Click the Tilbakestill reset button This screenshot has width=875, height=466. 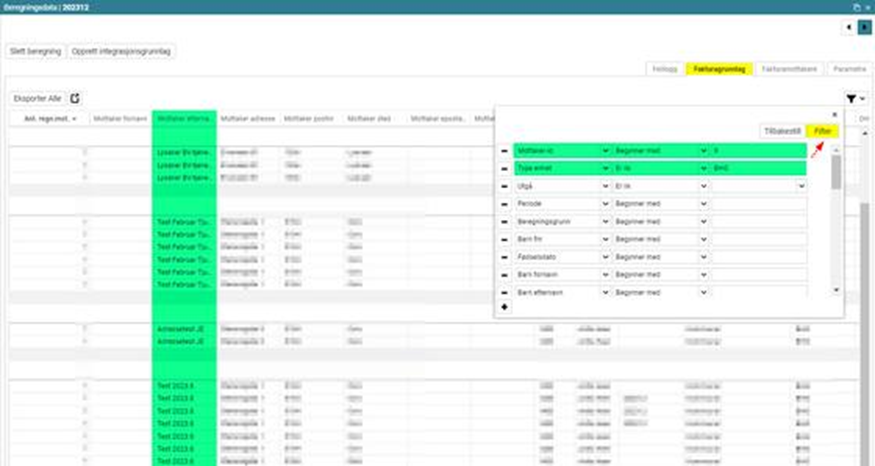[782, 131]
